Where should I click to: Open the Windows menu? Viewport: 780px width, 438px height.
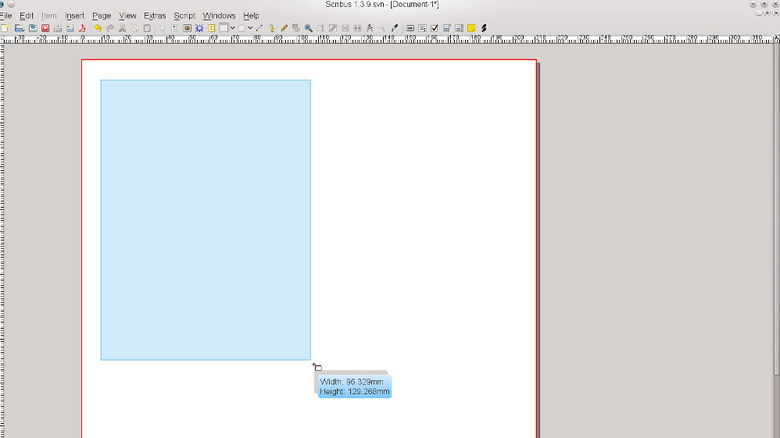click(x=219, y=16)
